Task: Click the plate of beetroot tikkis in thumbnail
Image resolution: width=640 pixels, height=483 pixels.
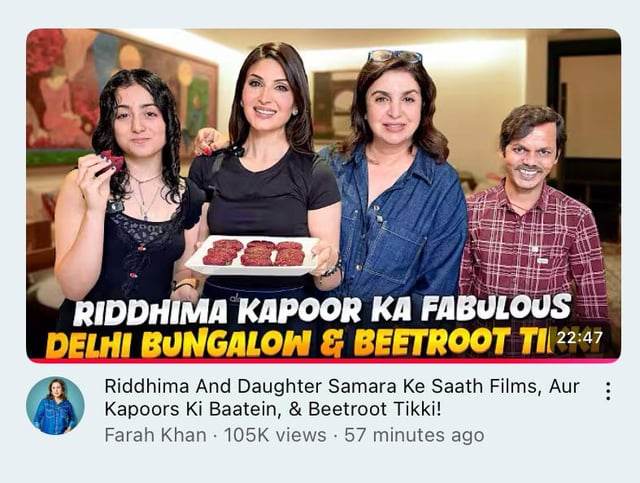Action: point(252,255)
